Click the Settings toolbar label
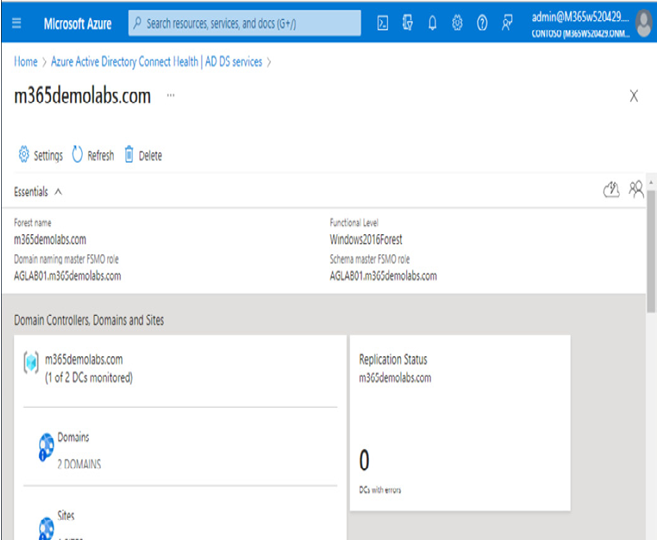Viewport: 659px width, 540px height. (48, 156)
